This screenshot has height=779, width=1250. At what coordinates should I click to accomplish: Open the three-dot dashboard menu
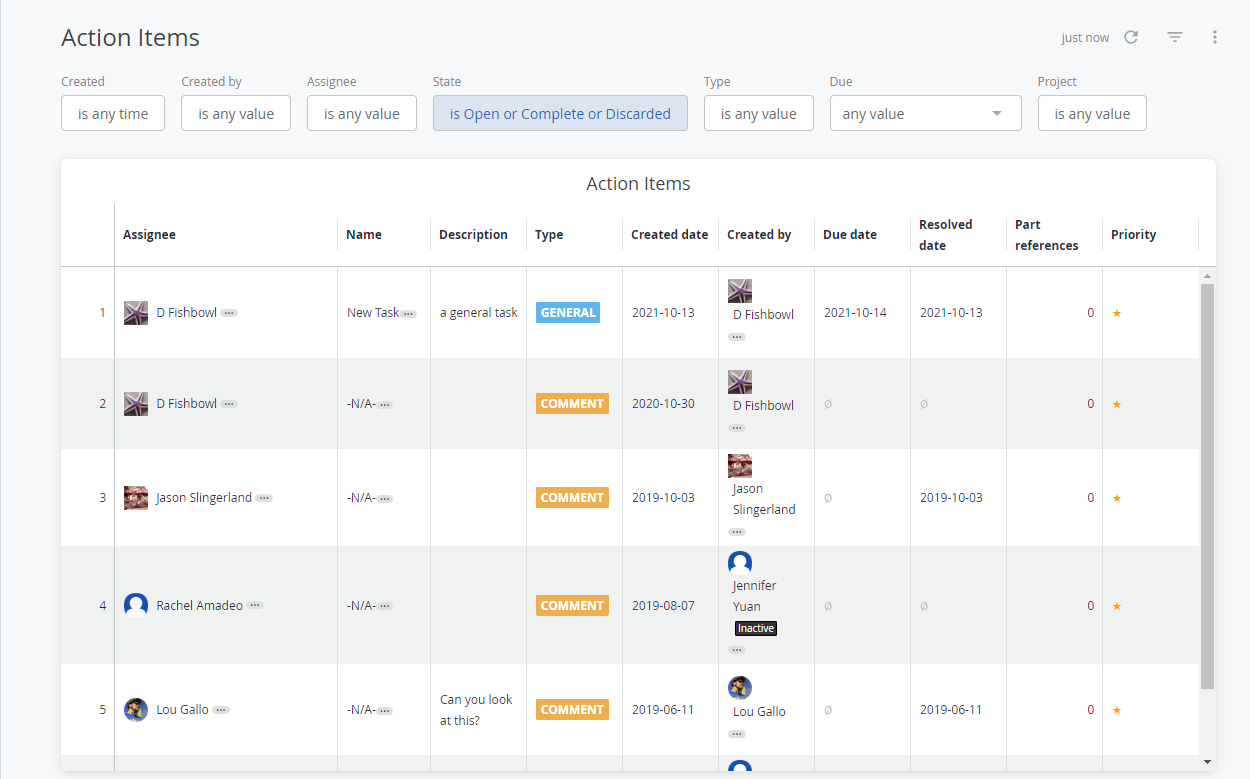coord(1215,37)
